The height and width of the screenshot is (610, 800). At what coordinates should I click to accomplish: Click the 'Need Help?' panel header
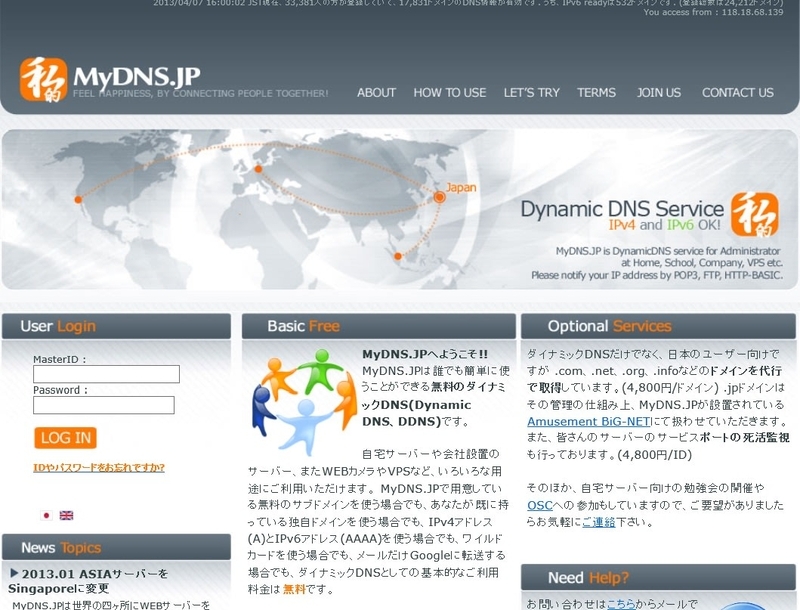pos(658,577)
